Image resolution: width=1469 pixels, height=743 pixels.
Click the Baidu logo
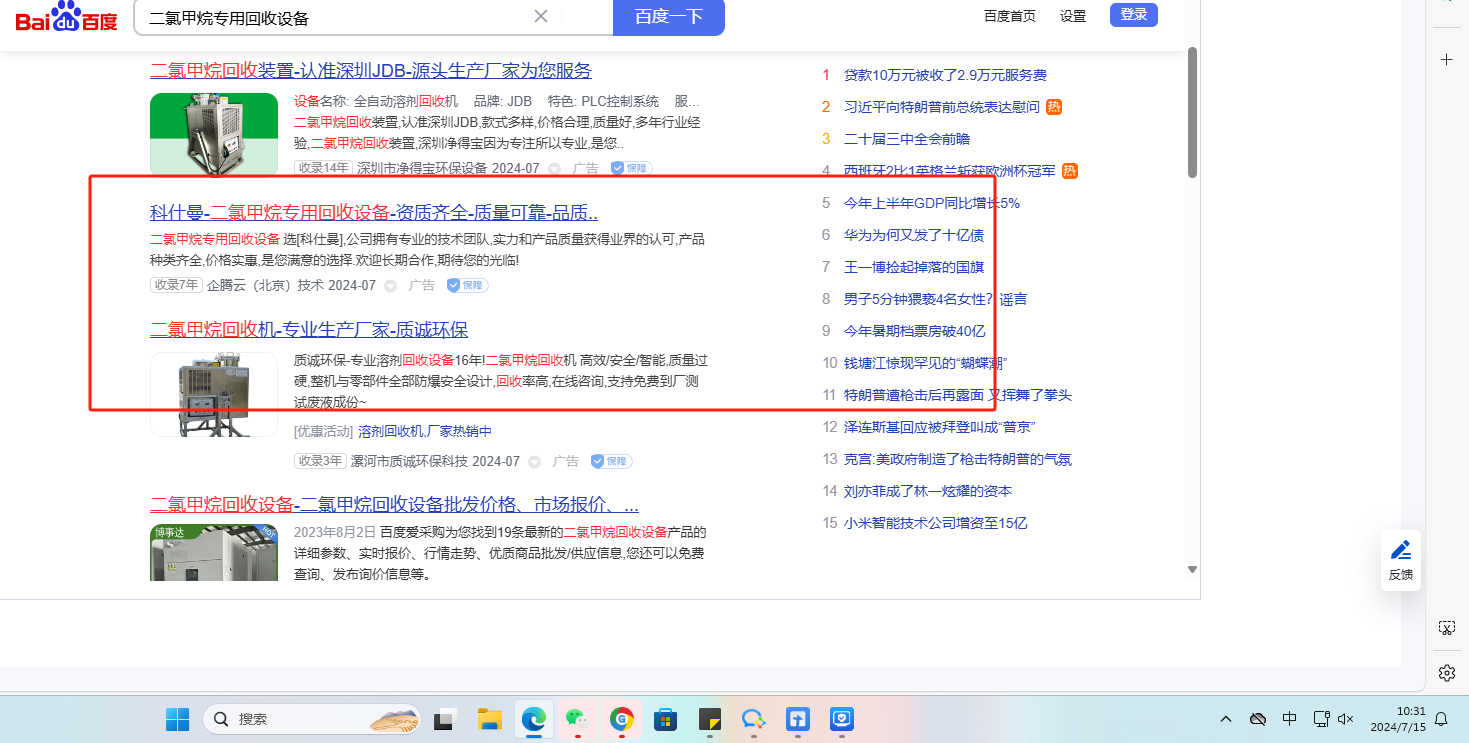click(x=66, y=18)
